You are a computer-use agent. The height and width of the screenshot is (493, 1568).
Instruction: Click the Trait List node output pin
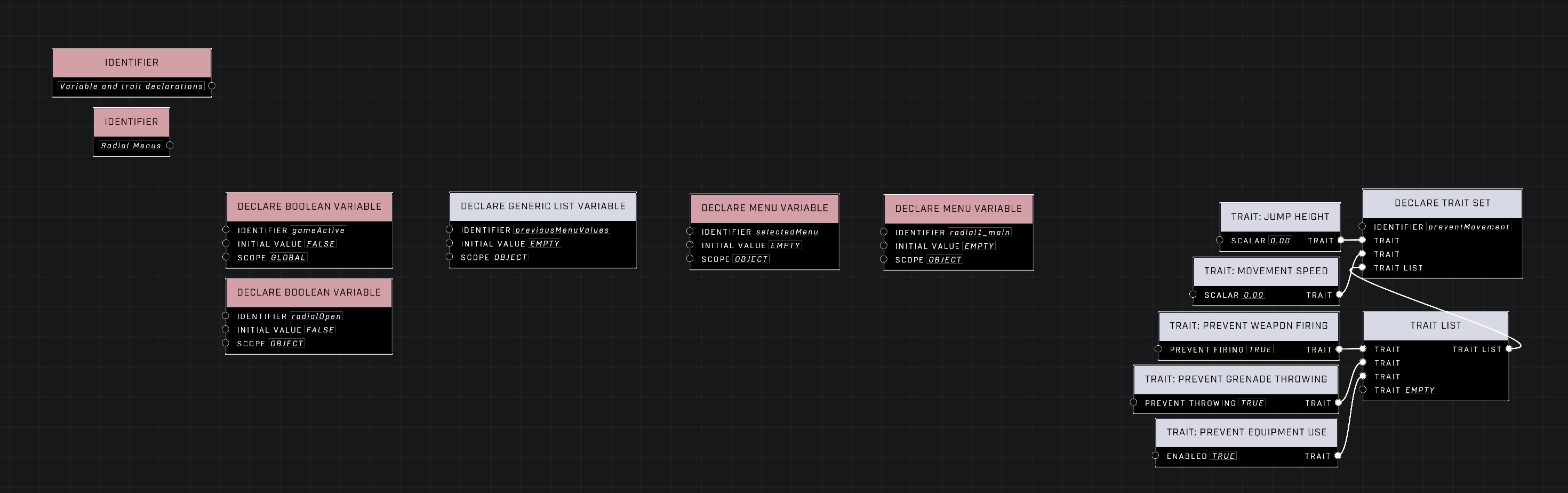coord(1508,349)
